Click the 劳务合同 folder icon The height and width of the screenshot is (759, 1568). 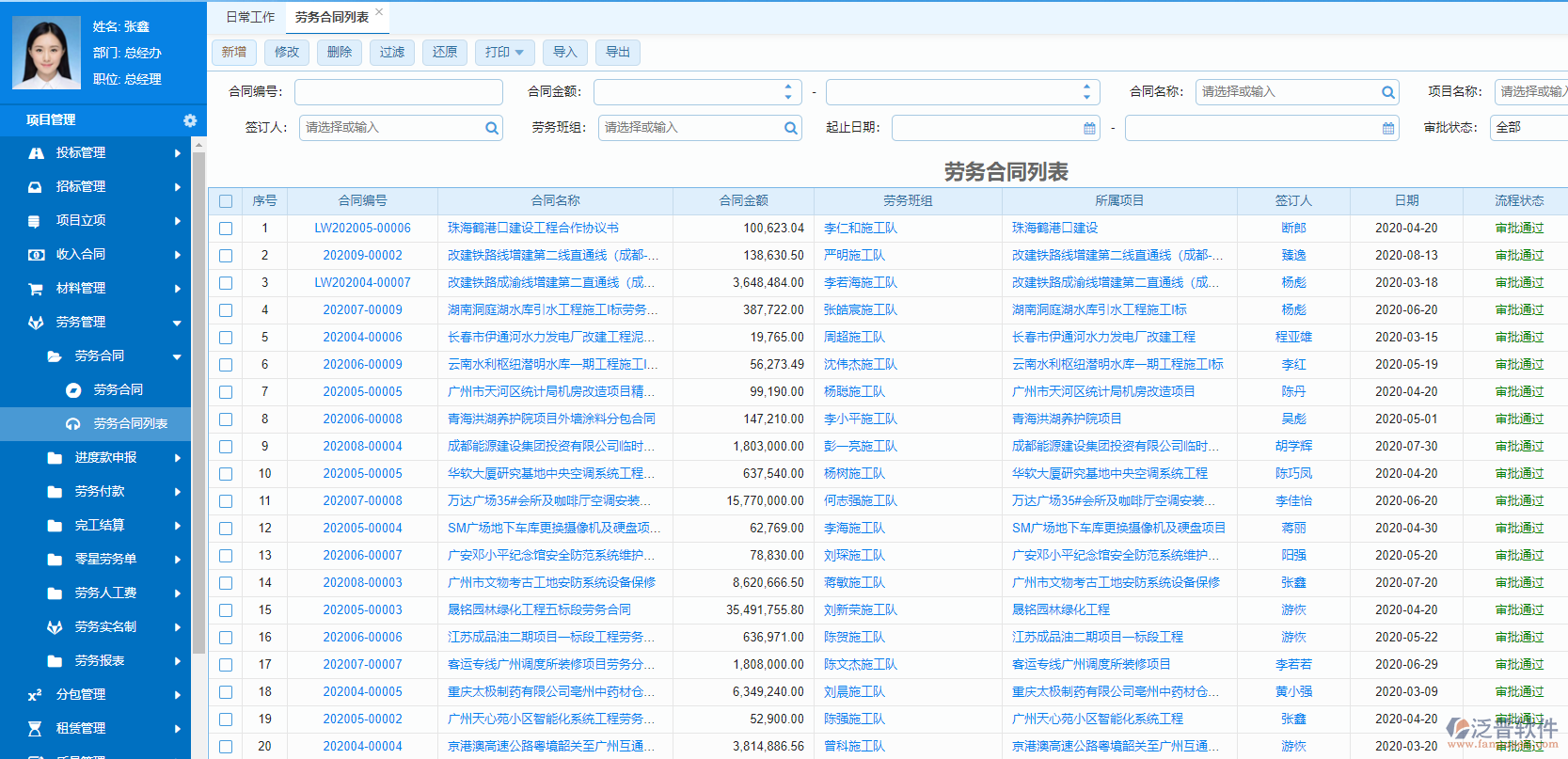coord(55,356)
